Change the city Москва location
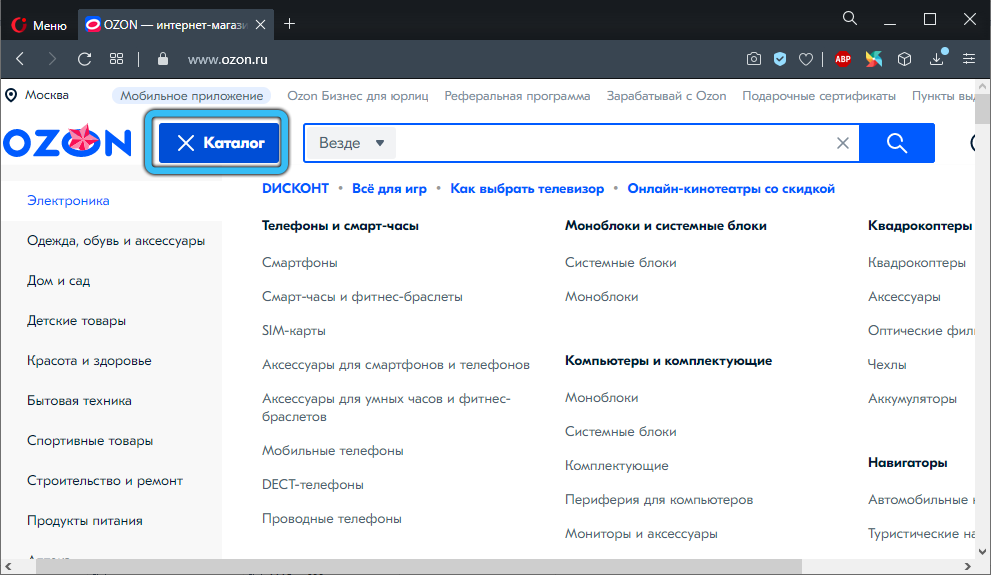The image size is (991, 575). click(37, 95)
